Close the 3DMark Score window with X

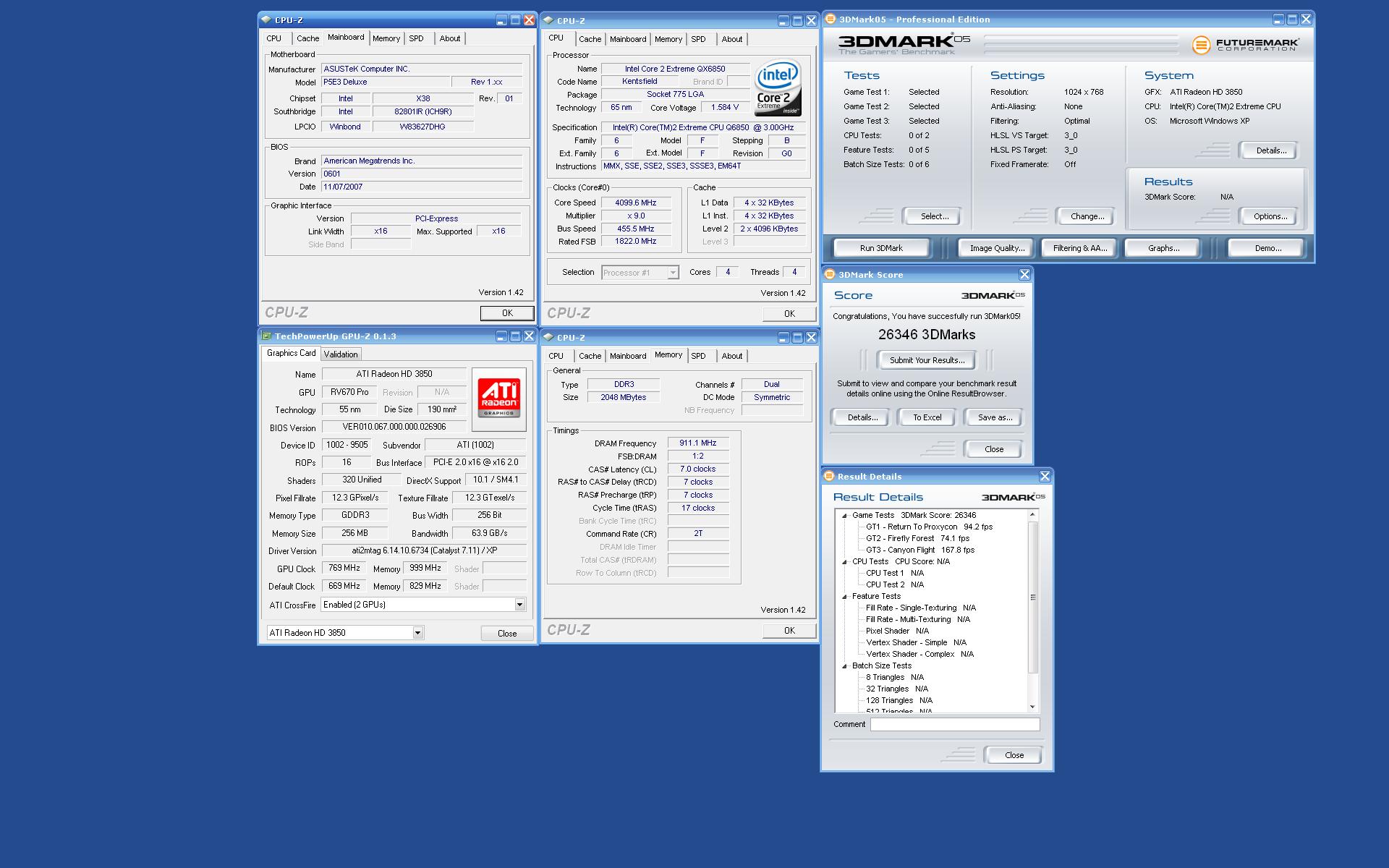[1024, 275]
